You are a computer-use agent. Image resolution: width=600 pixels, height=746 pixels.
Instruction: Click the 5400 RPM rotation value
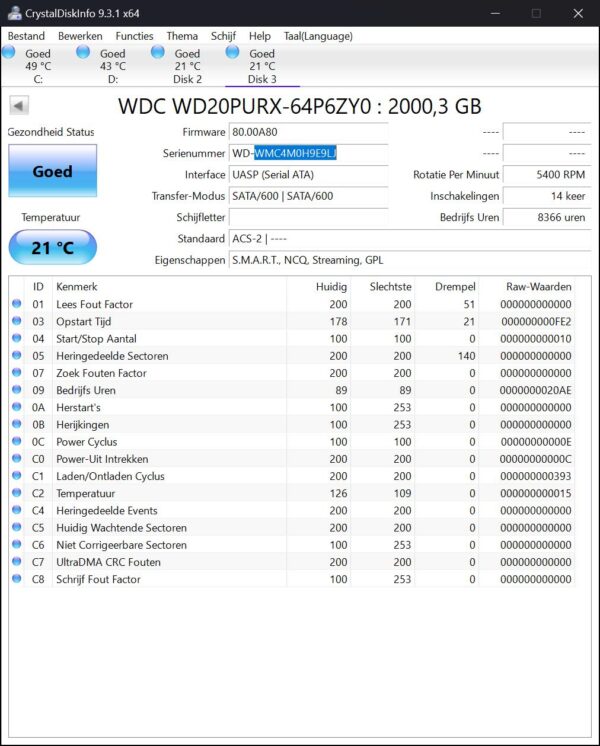click(x=547, y=175)
